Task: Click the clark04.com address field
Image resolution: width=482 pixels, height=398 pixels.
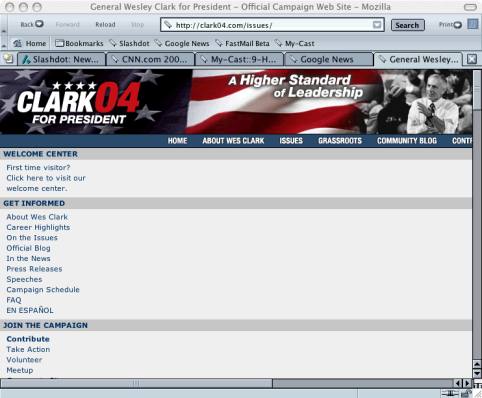Action: 272,25
